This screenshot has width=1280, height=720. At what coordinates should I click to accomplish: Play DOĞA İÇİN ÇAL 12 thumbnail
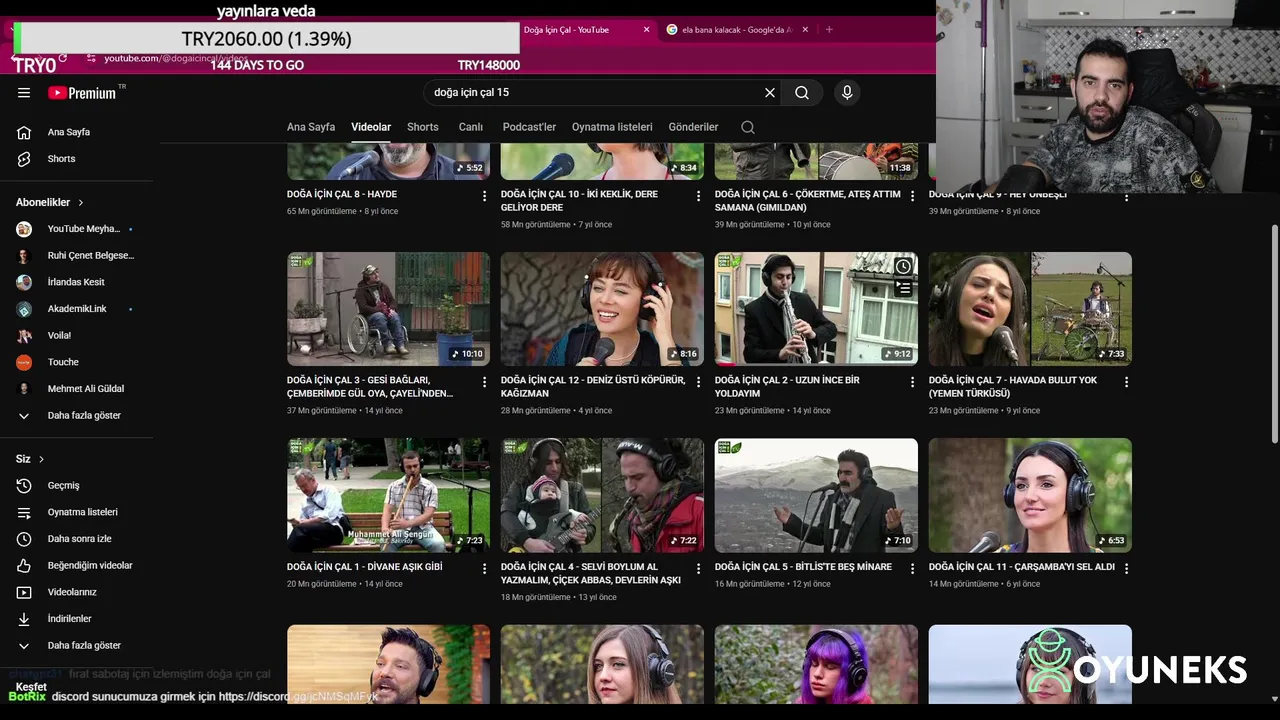point(602,309)
